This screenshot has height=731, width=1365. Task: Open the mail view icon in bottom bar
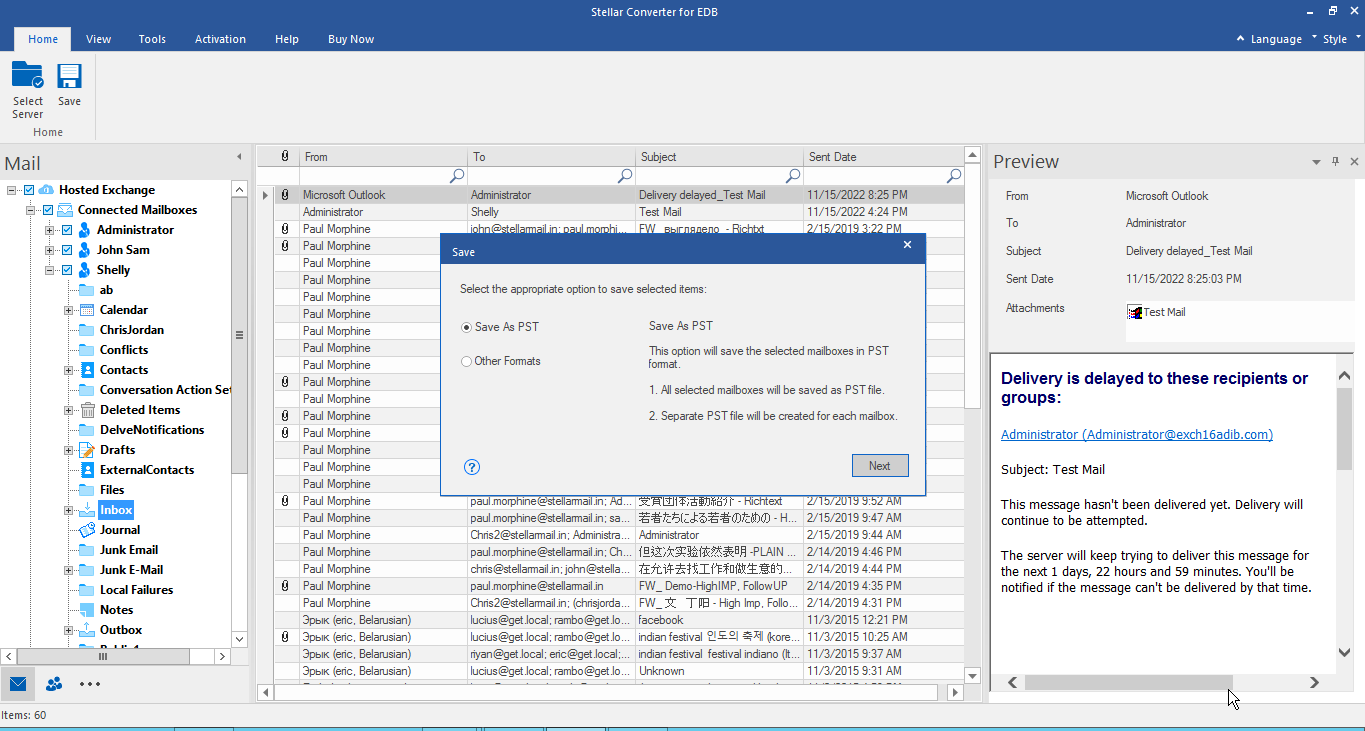click(x=18, y=684)
